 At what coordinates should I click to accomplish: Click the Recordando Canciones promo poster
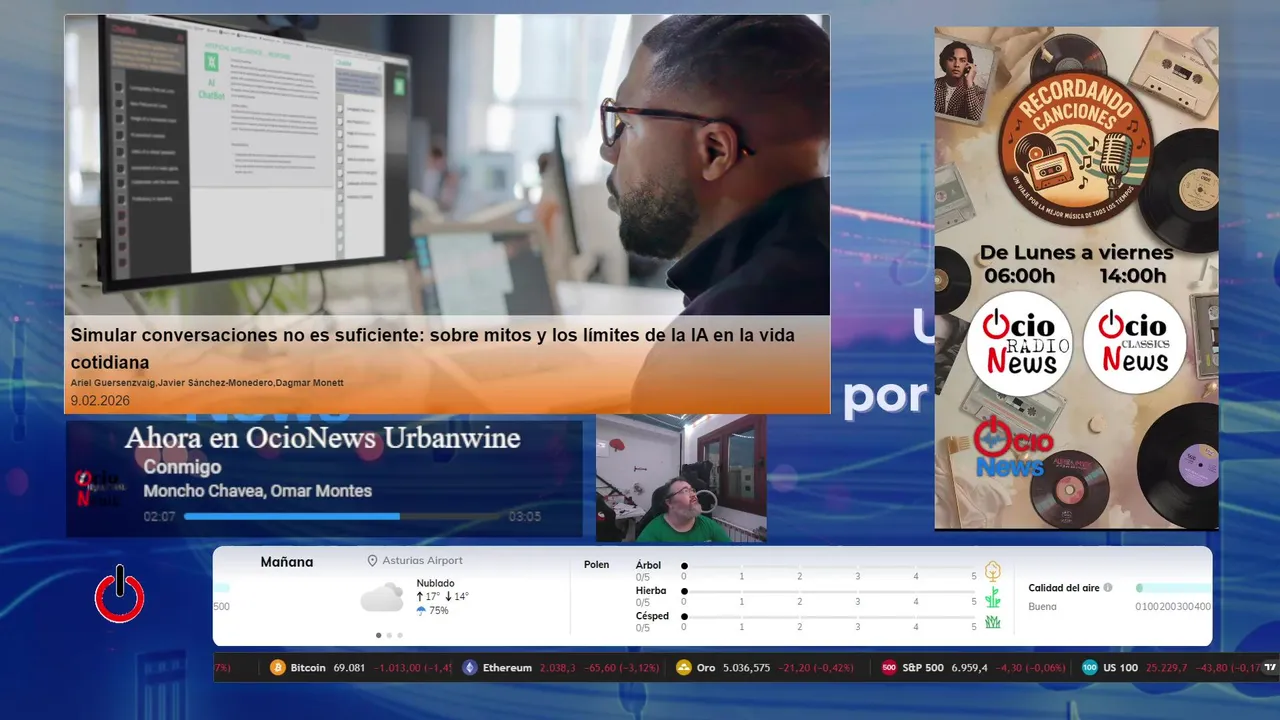1076,278
